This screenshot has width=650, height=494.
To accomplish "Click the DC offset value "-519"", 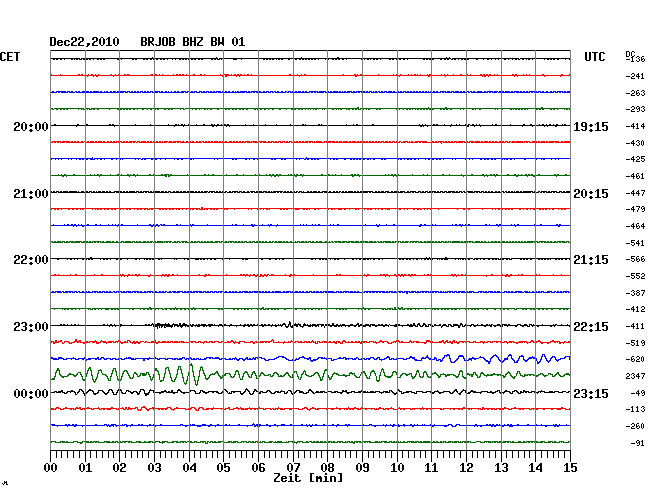I will coord(635,343).
